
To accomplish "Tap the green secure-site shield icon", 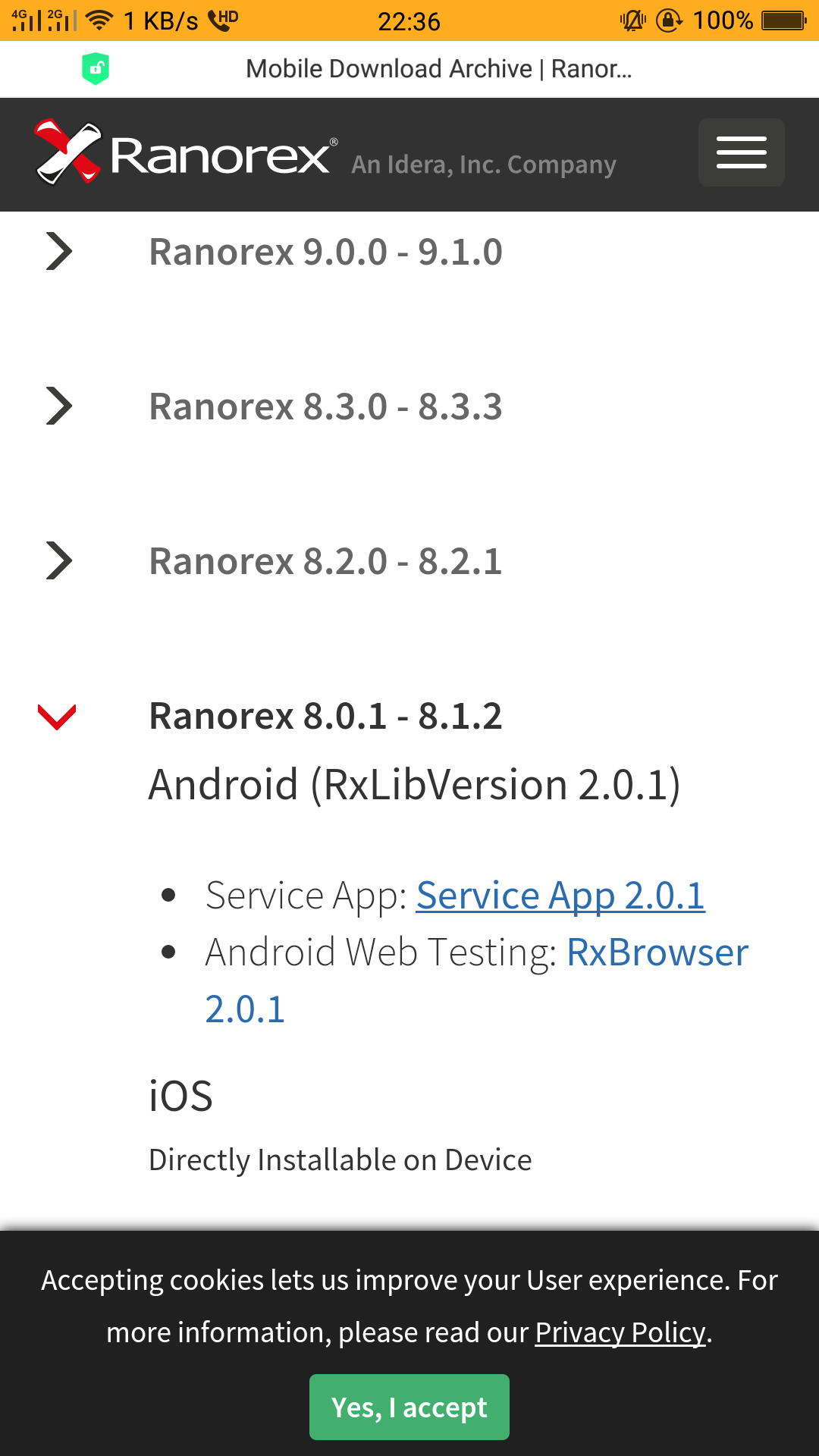I will 96,69.
